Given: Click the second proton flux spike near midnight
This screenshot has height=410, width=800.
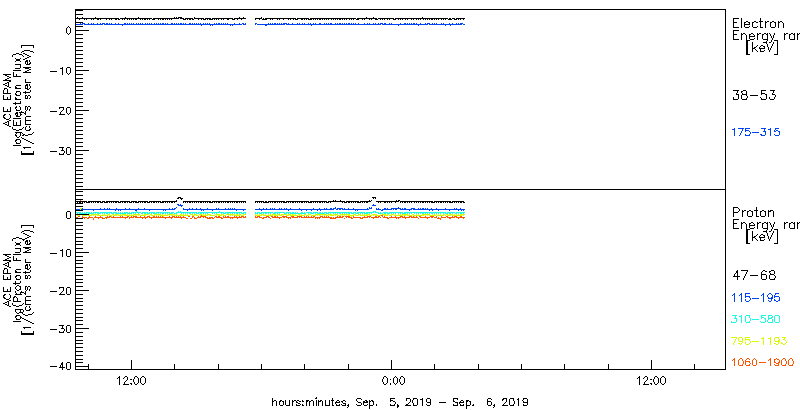Looking at the screenshot, I should pos(374,198).
